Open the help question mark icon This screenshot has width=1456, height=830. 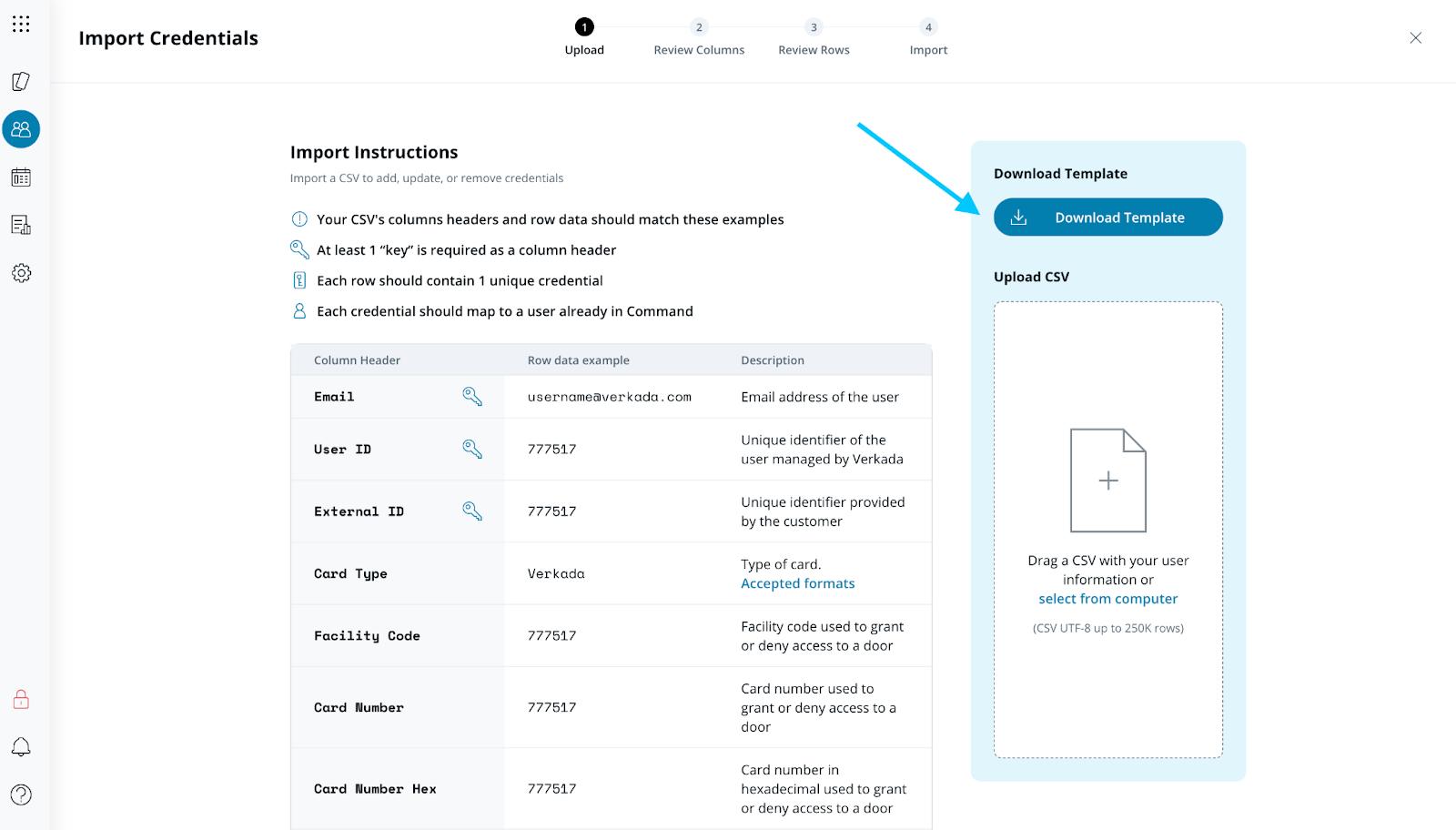pos(21,795)
